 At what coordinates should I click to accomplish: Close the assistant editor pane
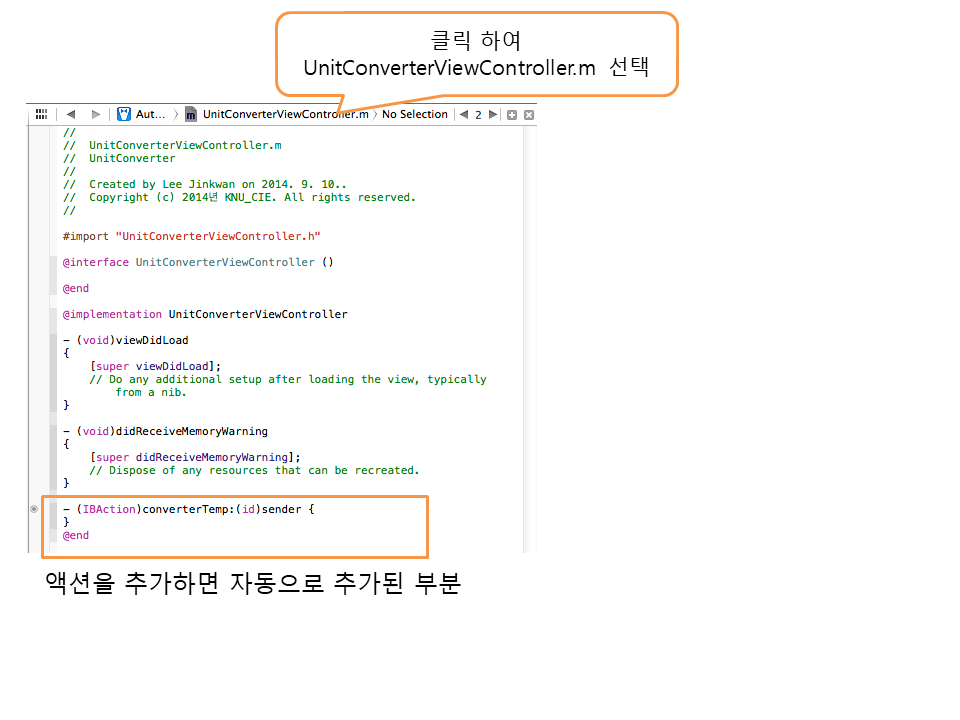pyautogui.click(x=529, y=115)
